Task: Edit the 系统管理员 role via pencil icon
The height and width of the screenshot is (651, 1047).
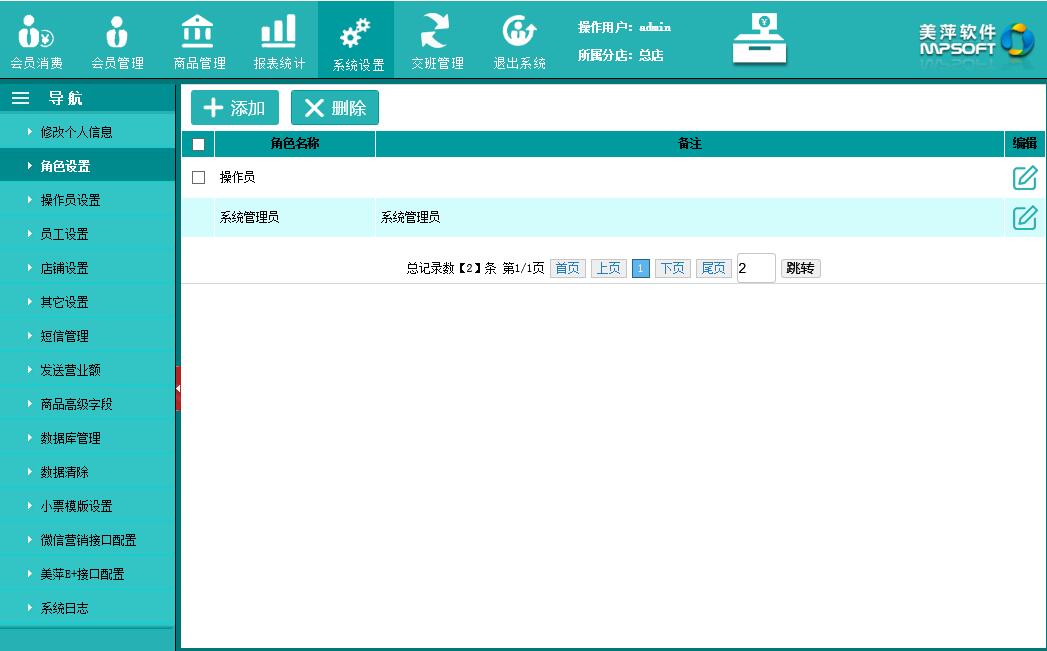Action: (x=1024, y=217)
